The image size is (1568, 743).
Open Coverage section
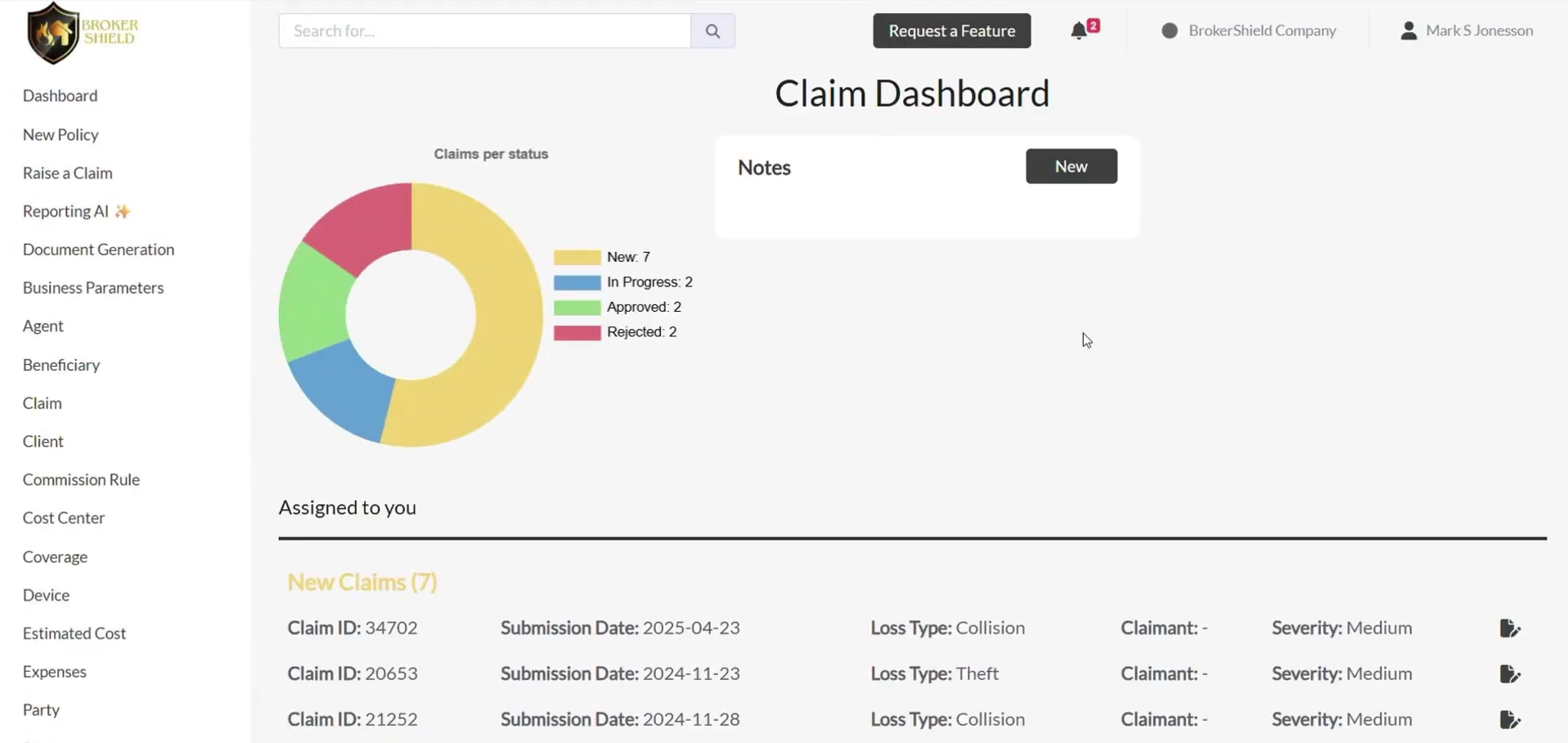(55, 556)
